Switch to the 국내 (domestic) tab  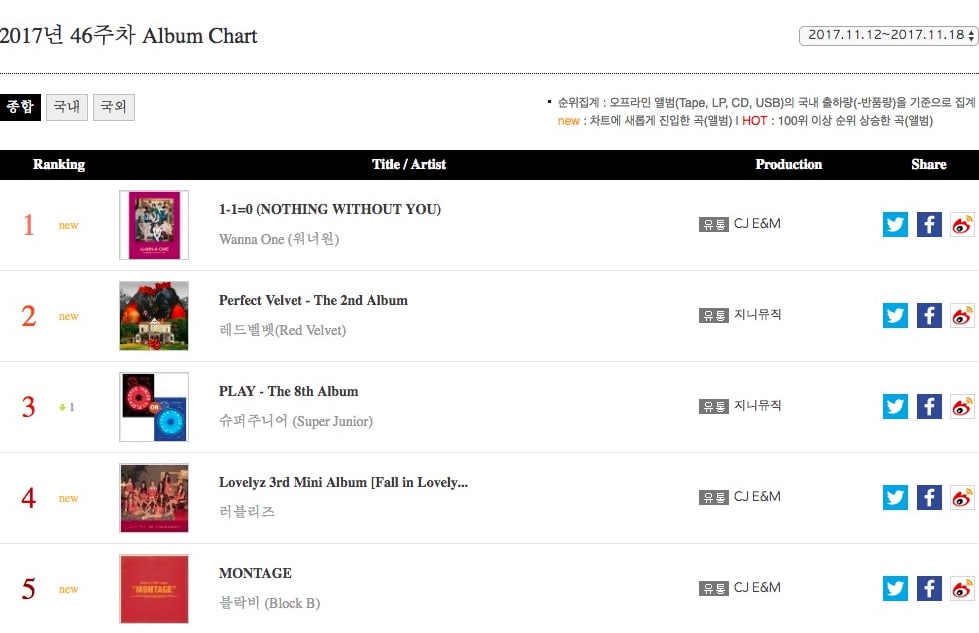[x=67, y=107]
